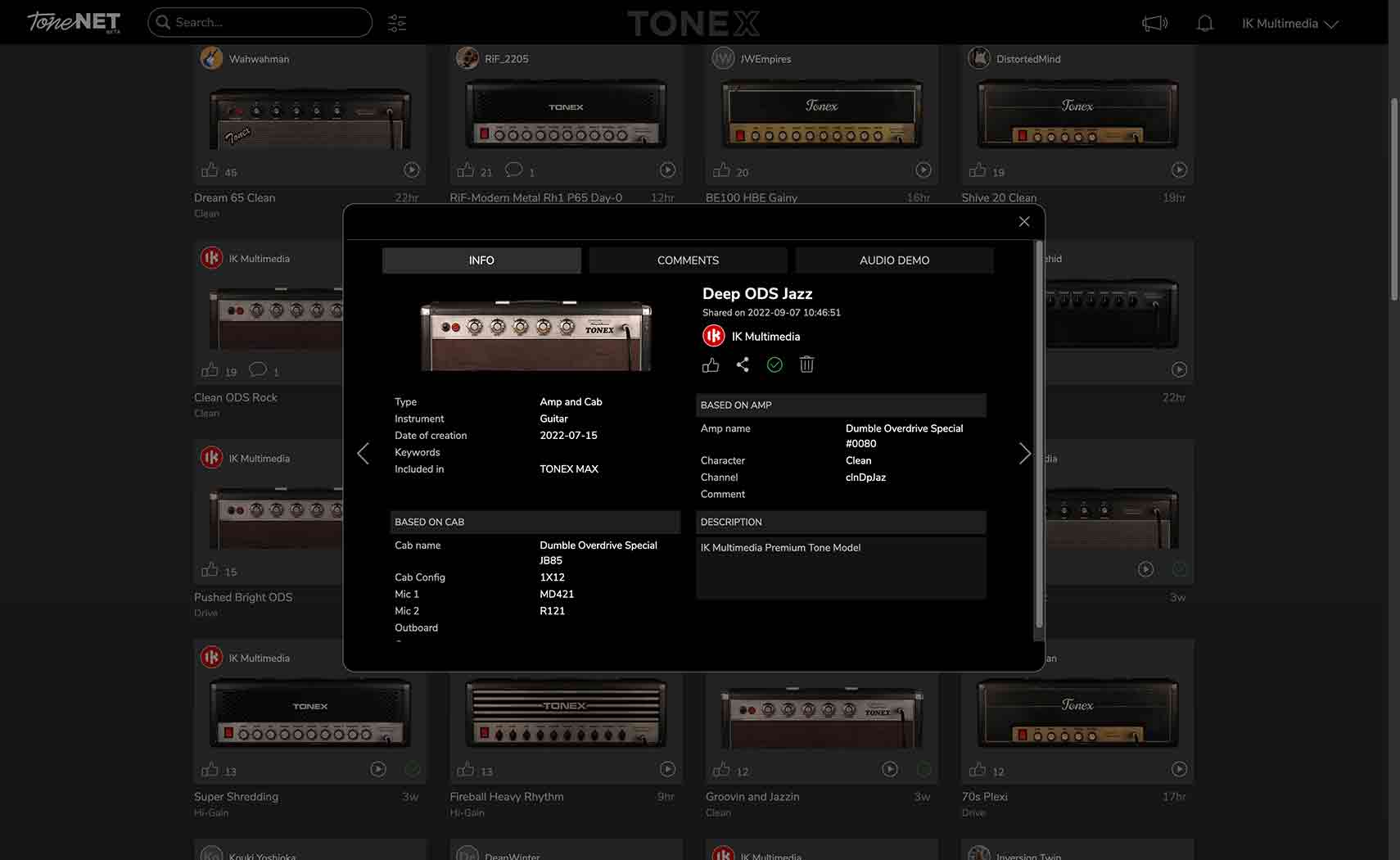This screenshot has width=1400, height=860.
Task: Open the Pushed Bright ODS title
Action: [243, 597]
